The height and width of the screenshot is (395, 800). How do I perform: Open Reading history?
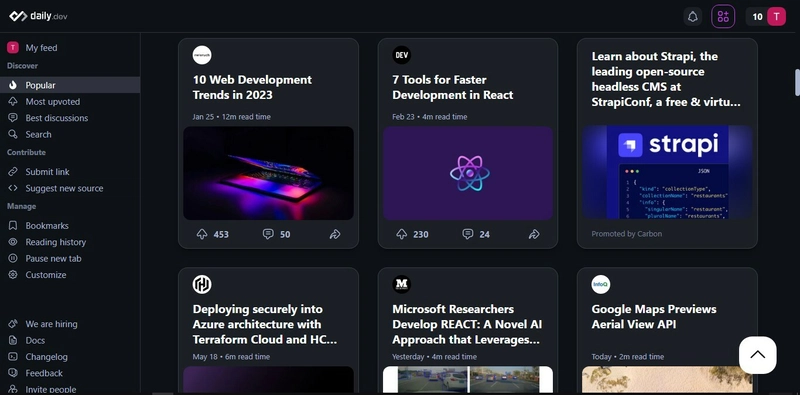pyautogui.click(x=56, y=242)
